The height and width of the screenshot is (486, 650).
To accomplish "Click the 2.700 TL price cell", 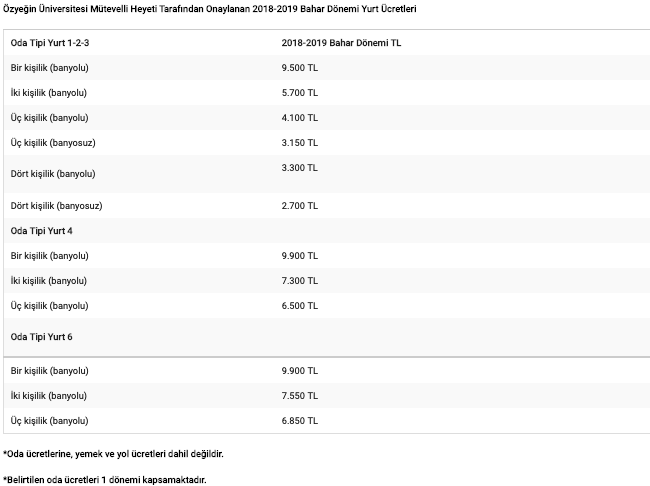I will [300, 206].
